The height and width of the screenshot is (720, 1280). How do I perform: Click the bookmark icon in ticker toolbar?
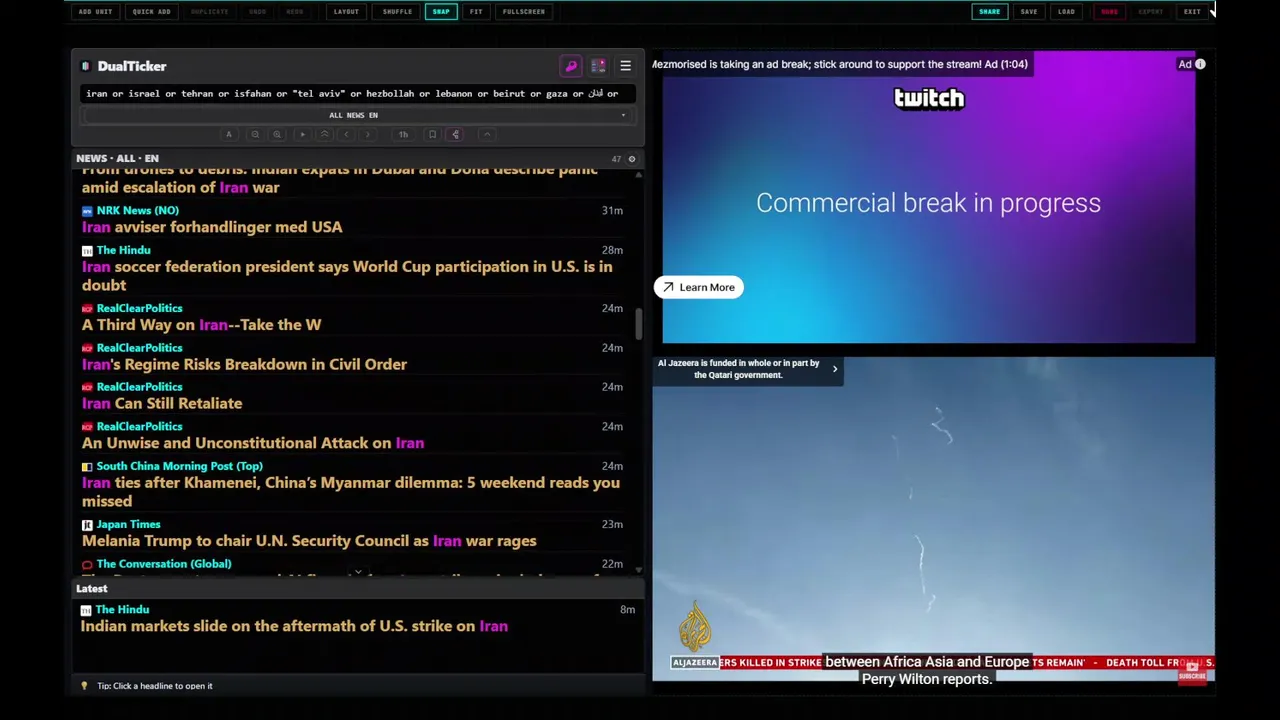pyautogui.click(x=432, y=134)
